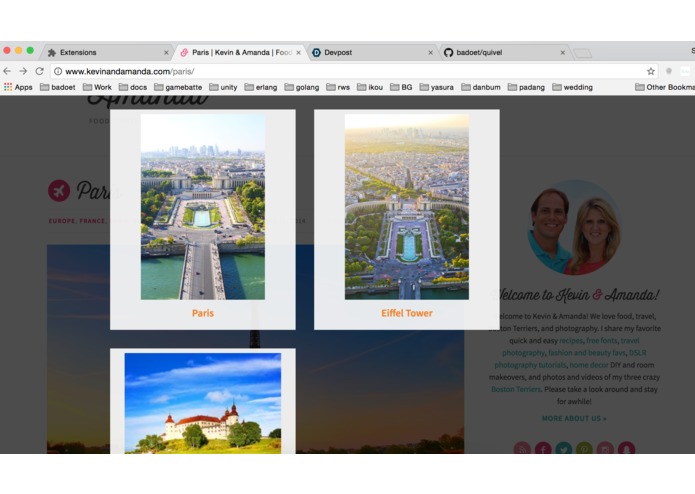The width and height of the screenshot is (695, 494).
Task: Open the padang bookmarks folder
Action: [x=527, y=87]
